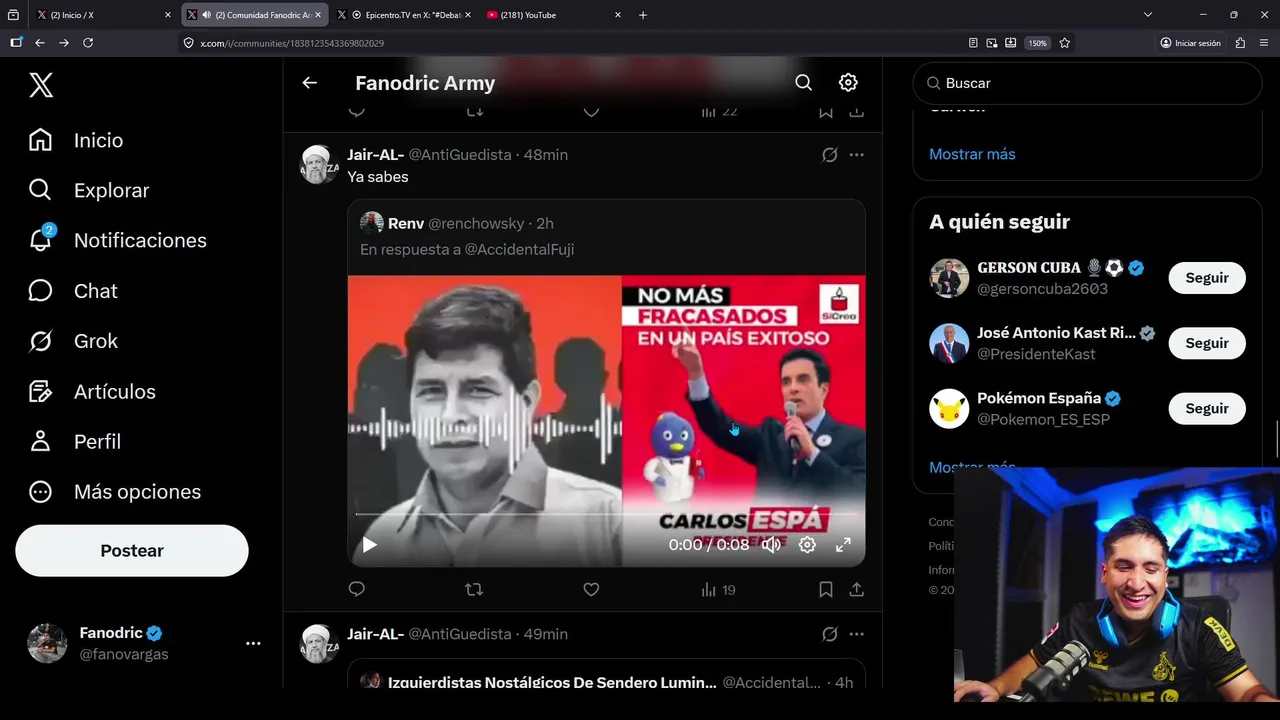Open Artículos in the sidebar

92,391
